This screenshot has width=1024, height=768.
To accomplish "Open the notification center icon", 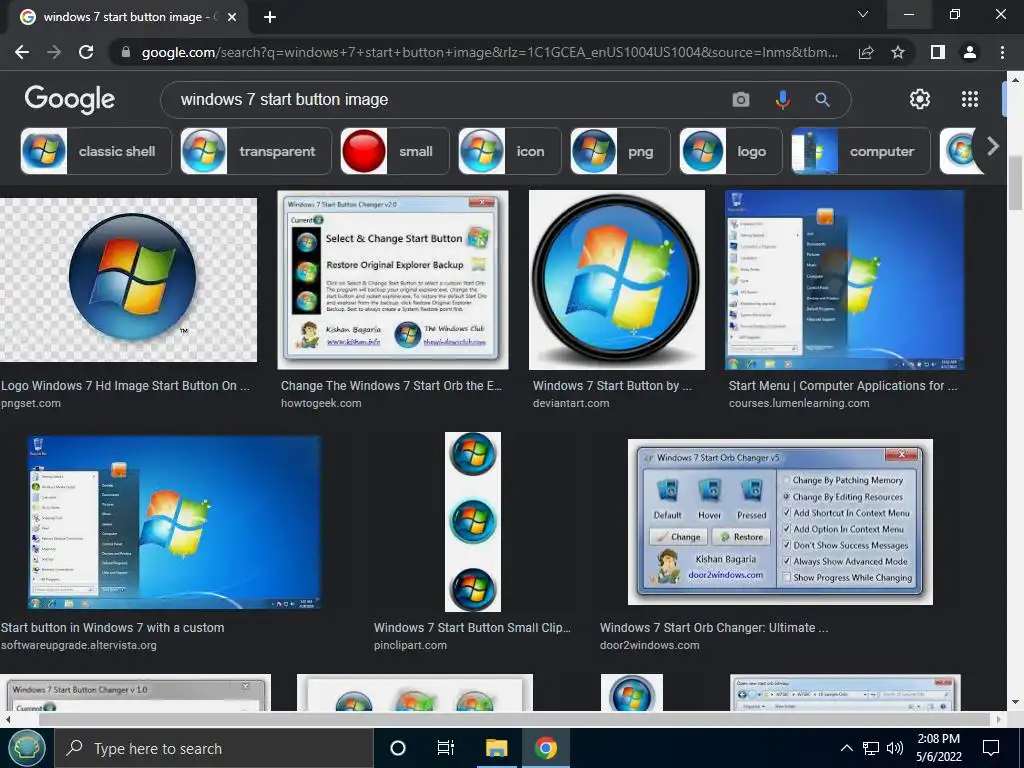I will (x=991, y=748).
